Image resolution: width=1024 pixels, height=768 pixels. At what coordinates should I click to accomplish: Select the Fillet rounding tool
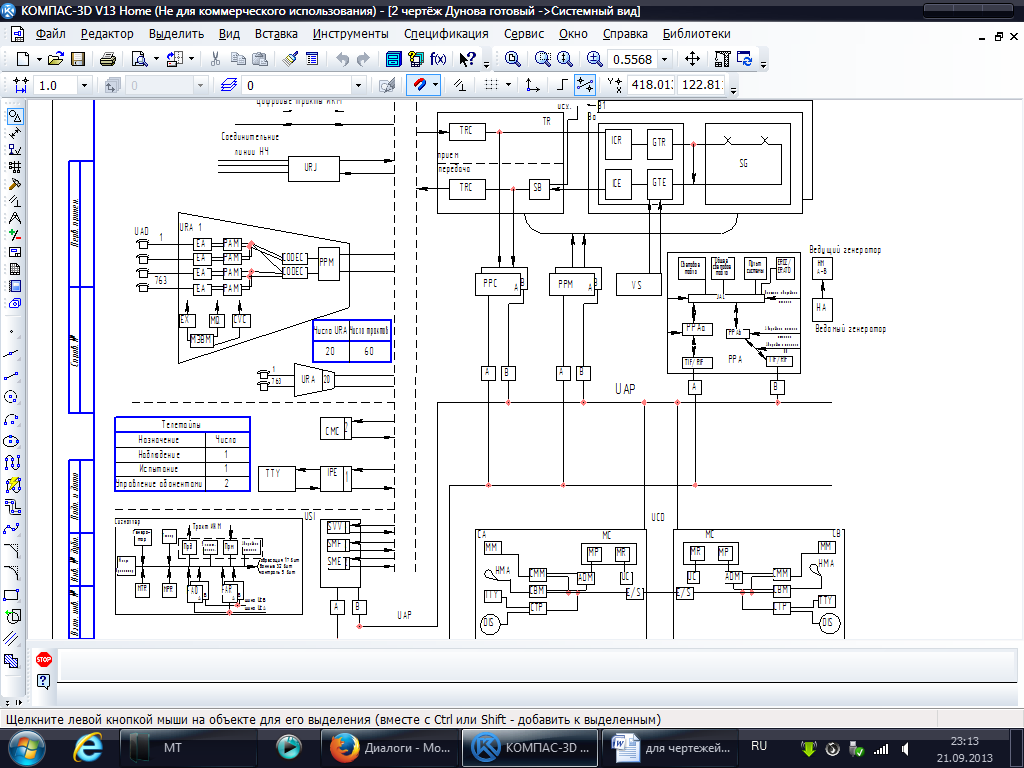tap(12, 573)
